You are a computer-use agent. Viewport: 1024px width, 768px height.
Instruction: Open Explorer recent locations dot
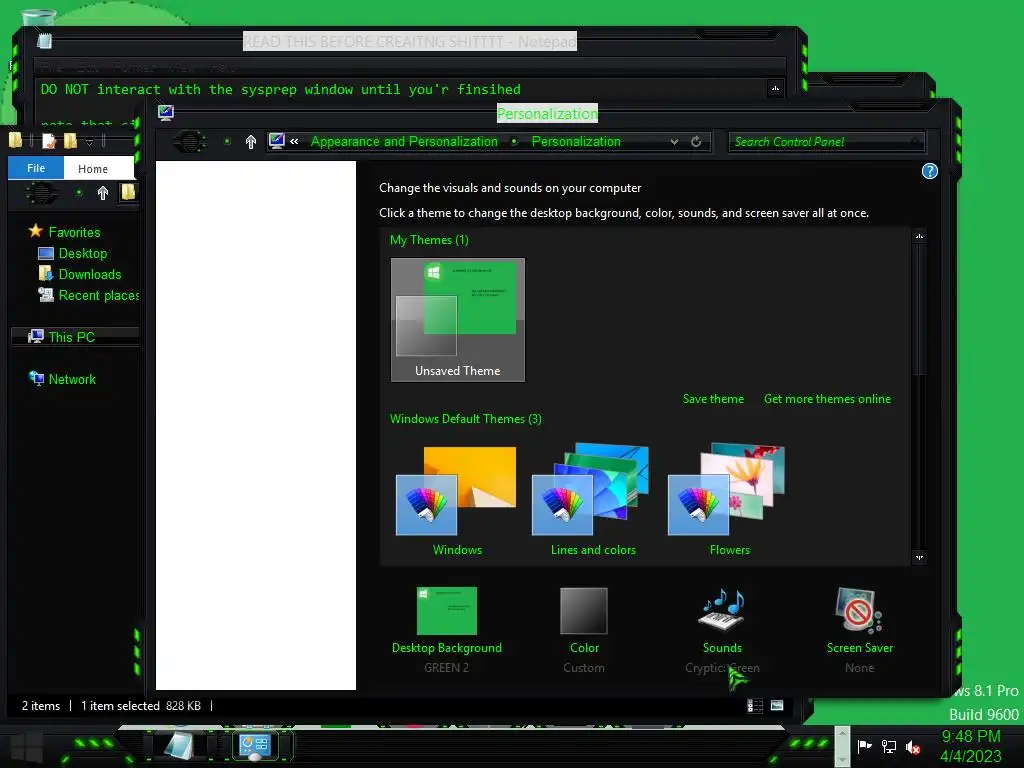coord(78,193)
